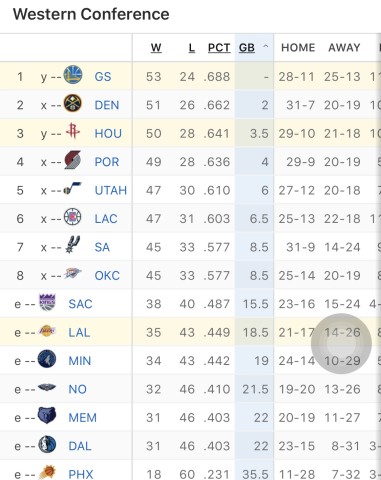Open the Golden State Warriors logo
The width and height of the screenshot is (381, 480).
73,75
